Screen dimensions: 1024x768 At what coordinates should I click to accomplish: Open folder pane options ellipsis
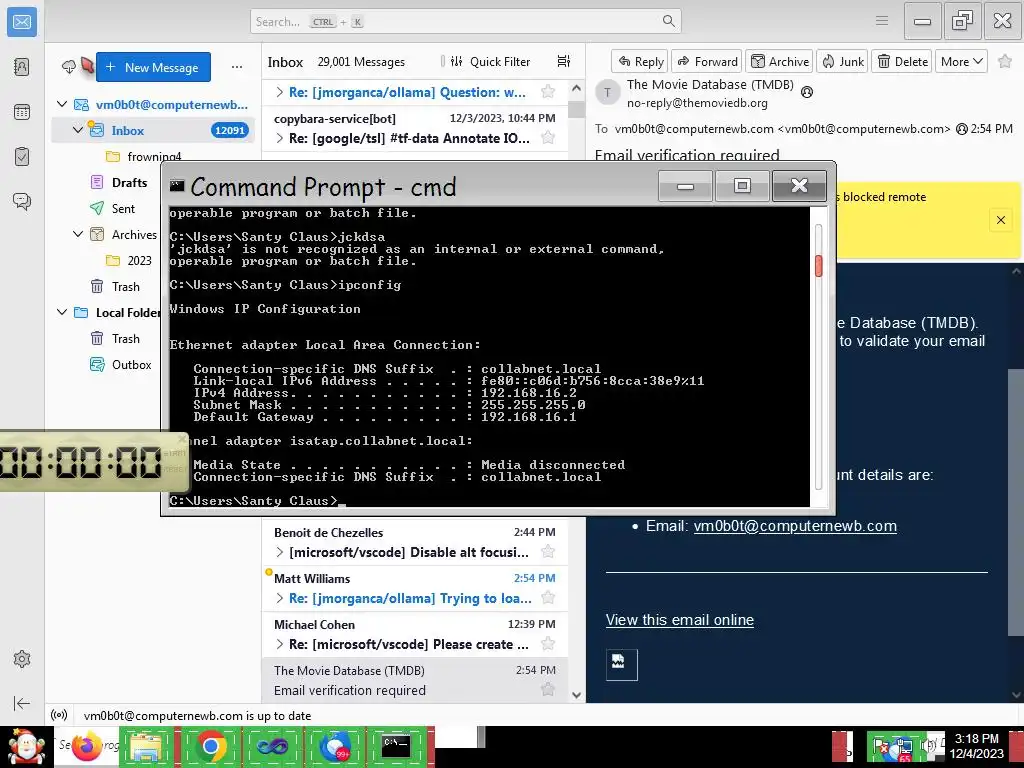[x=237, y=67]
